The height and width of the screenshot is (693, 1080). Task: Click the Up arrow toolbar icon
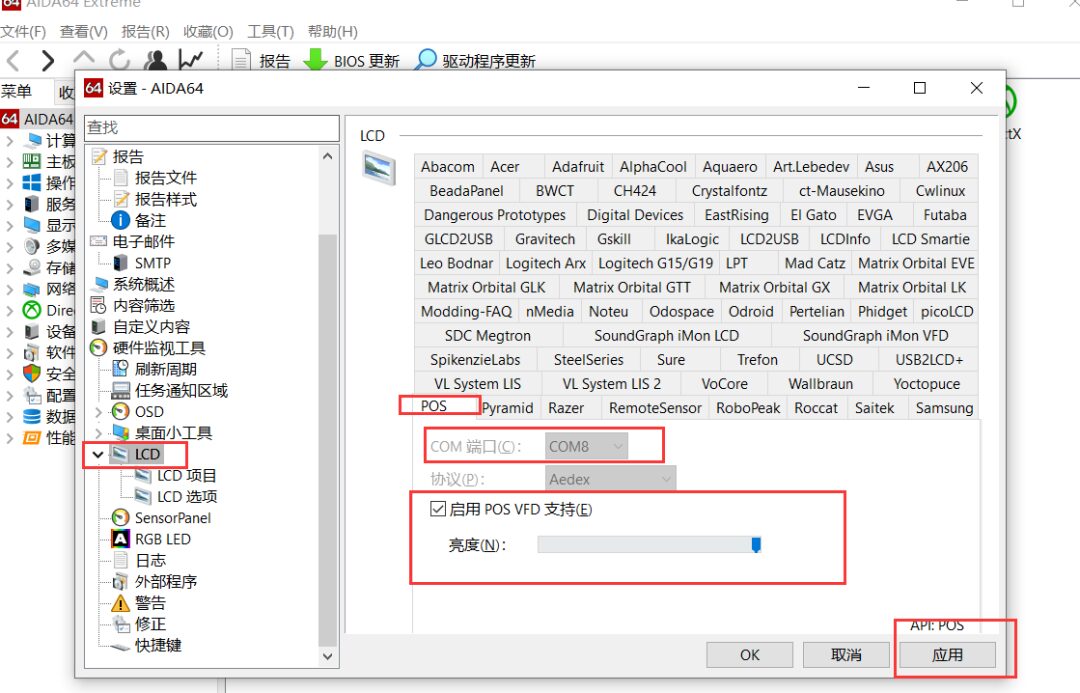(x=83, y=59)
